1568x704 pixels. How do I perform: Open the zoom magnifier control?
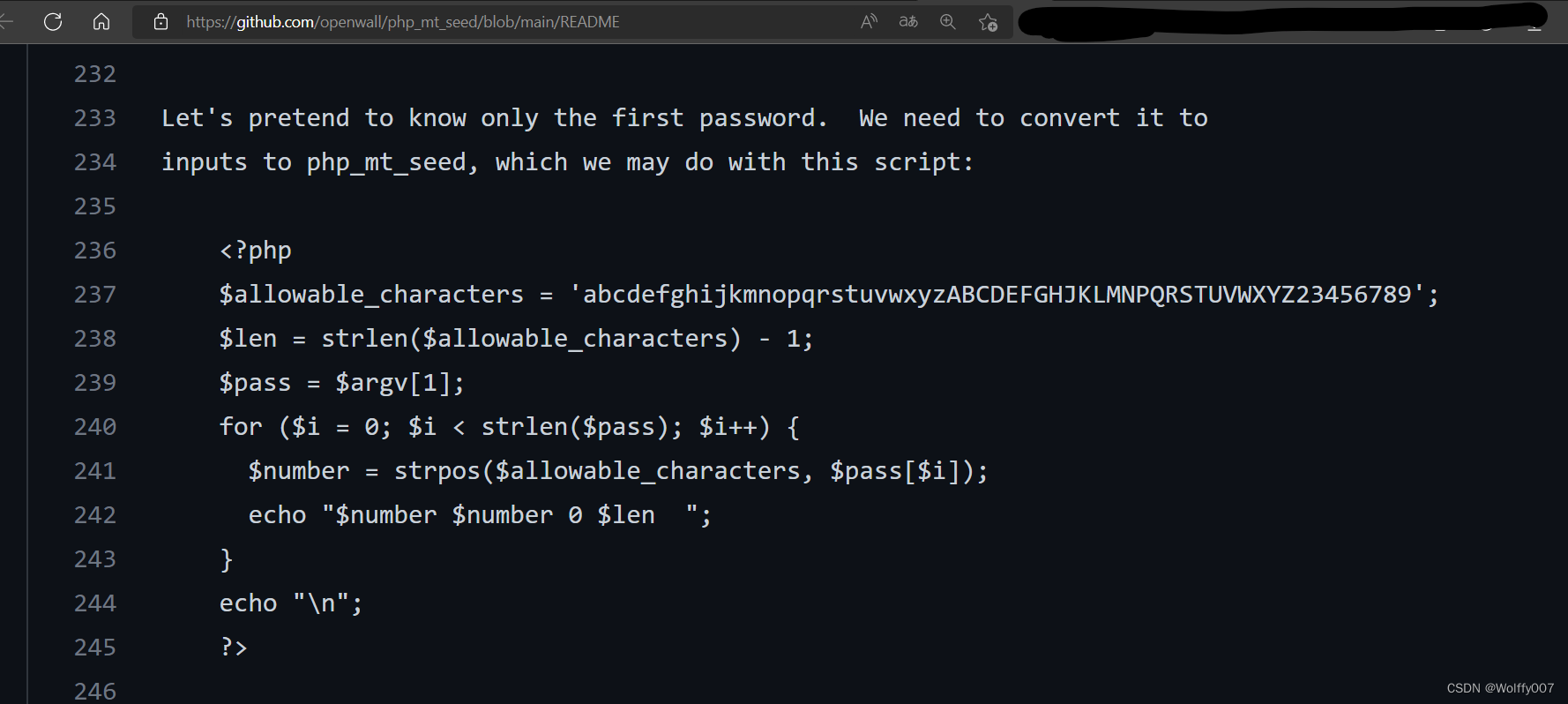click(948, 21)
